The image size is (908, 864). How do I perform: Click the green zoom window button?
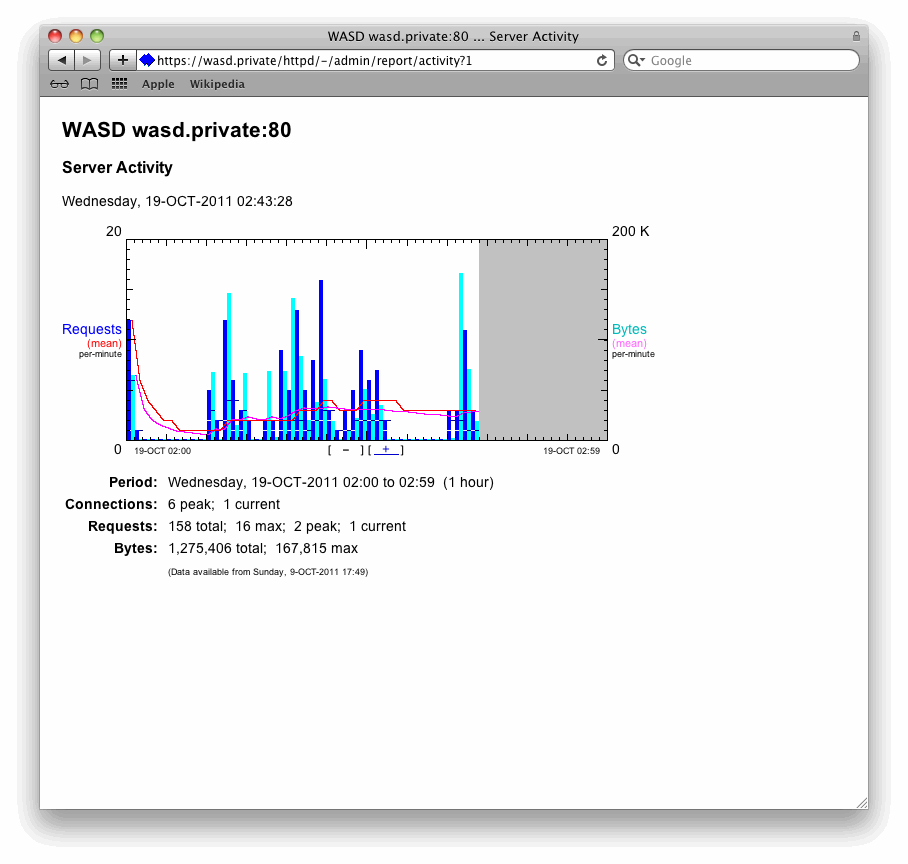pyautogui.click(x=97, y=36)
